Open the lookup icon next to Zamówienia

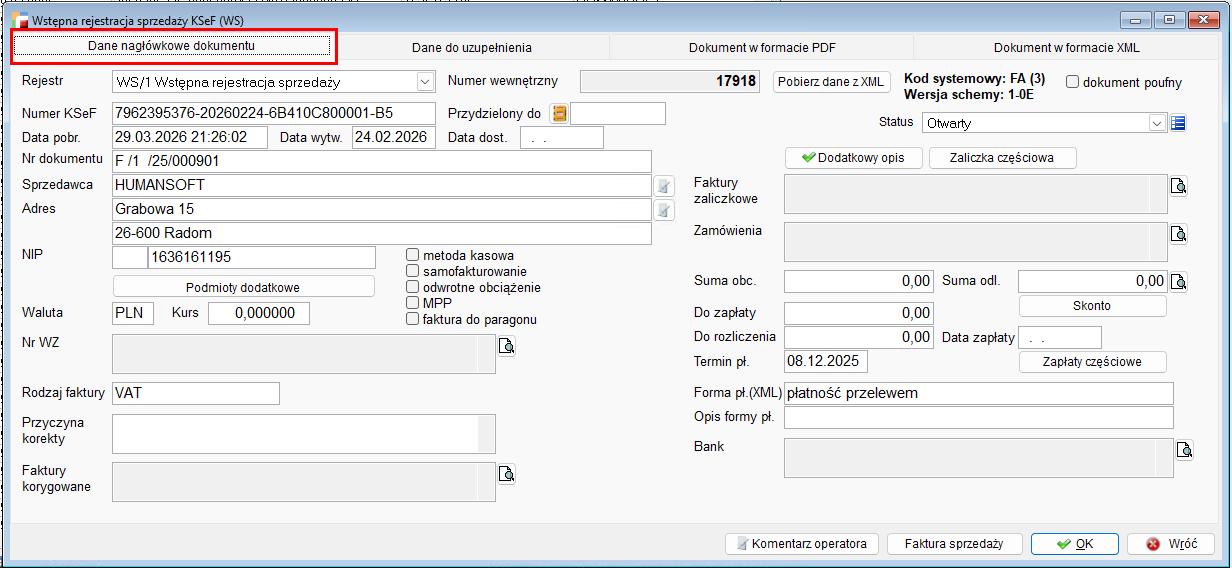(1178, 234)
